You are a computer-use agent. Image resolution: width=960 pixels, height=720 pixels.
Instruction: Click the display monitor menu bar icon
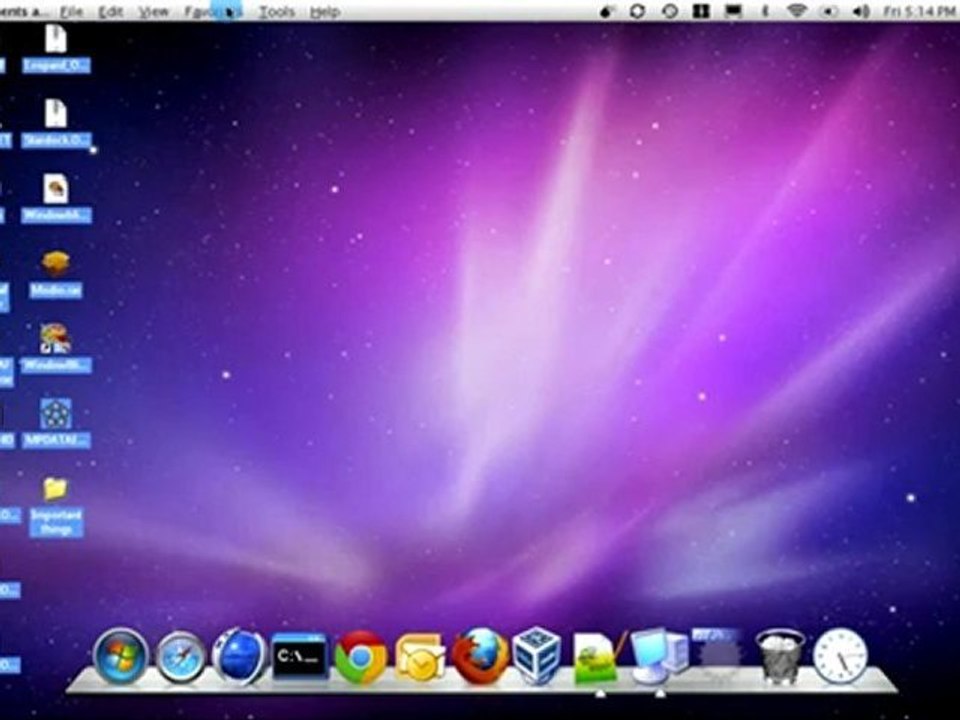click(x=733, y=11)
